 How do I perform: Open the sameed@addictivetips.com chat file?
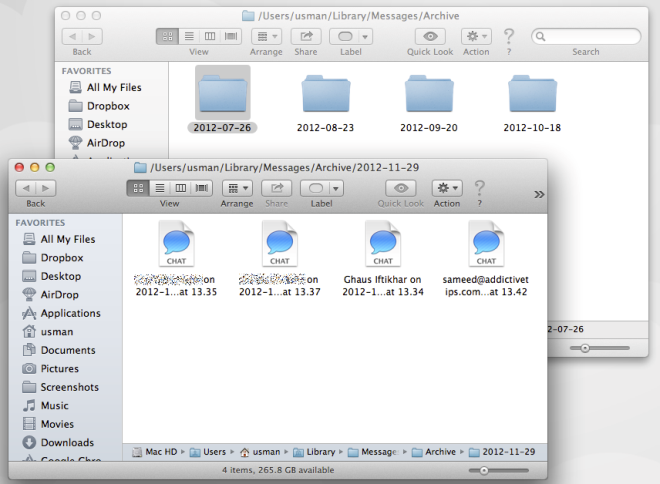click(486, 246)
